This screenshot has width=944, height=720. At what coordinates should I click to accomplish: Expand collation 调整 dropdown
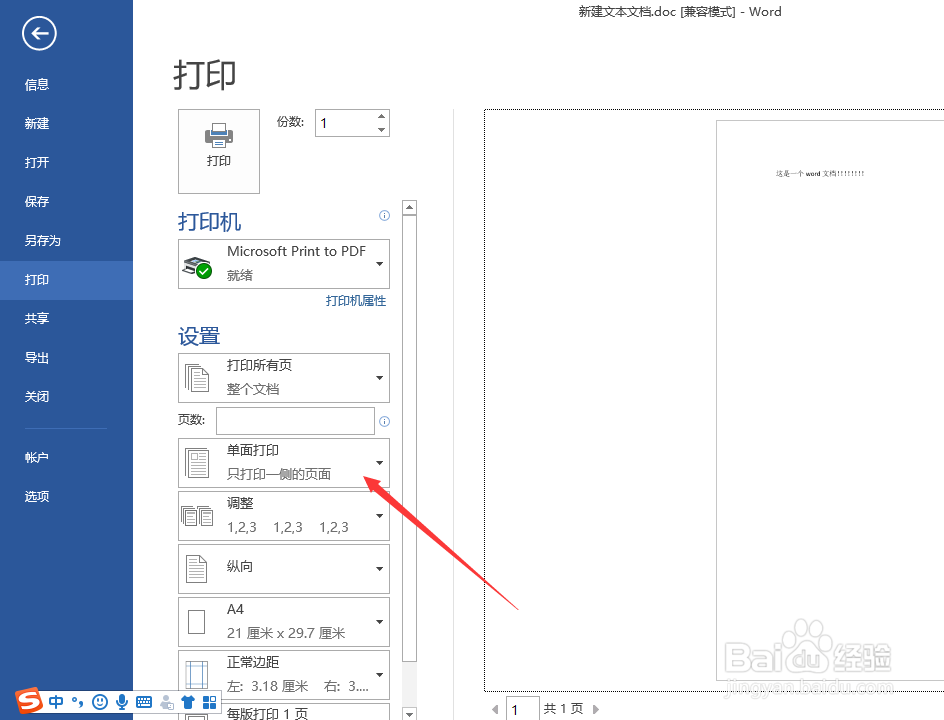379,516
